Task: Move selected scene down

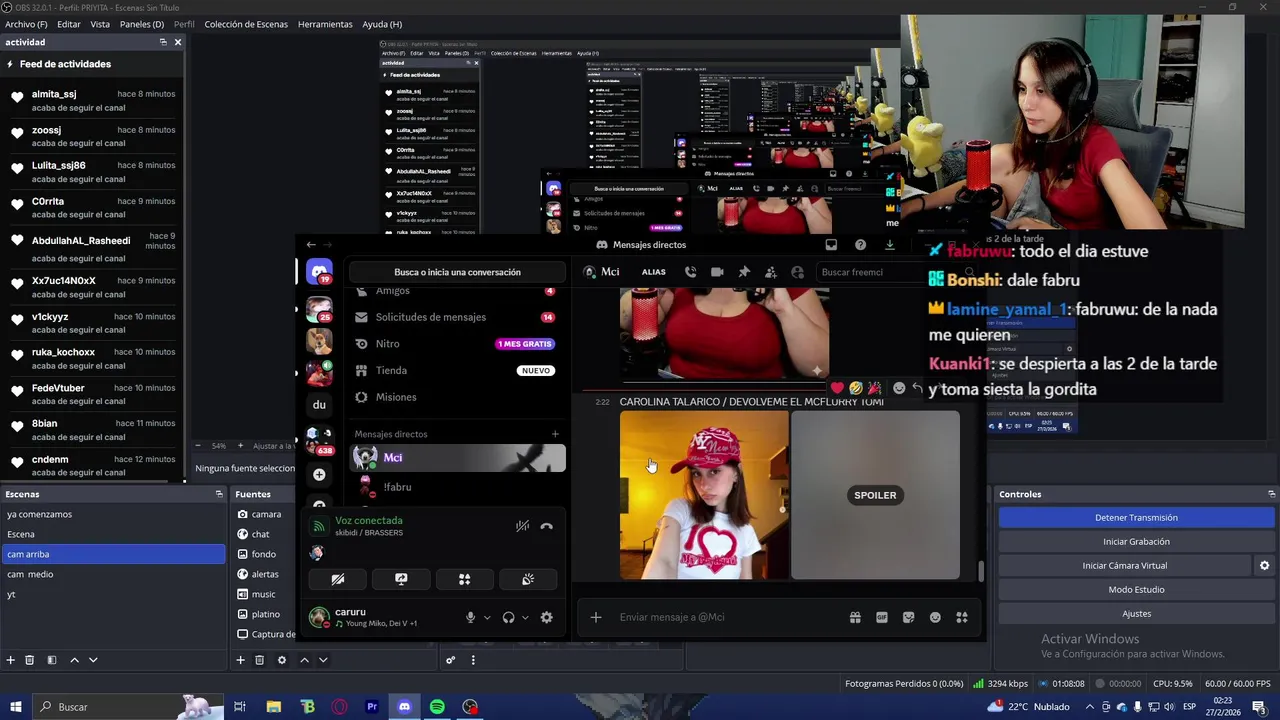Action: click(x=93, y=660)
